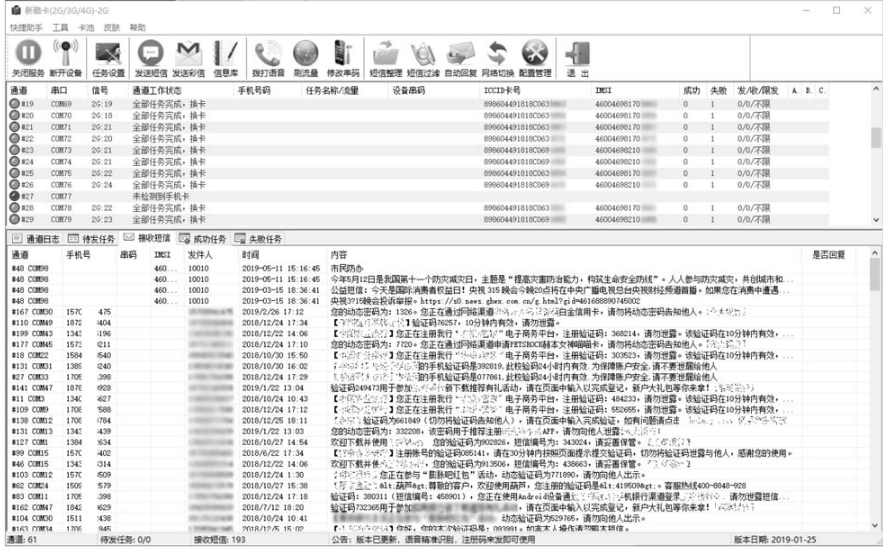This screenshot has height=550, width=883.
Task: Open the 工具 menu
Action: [x=60, y=27]
